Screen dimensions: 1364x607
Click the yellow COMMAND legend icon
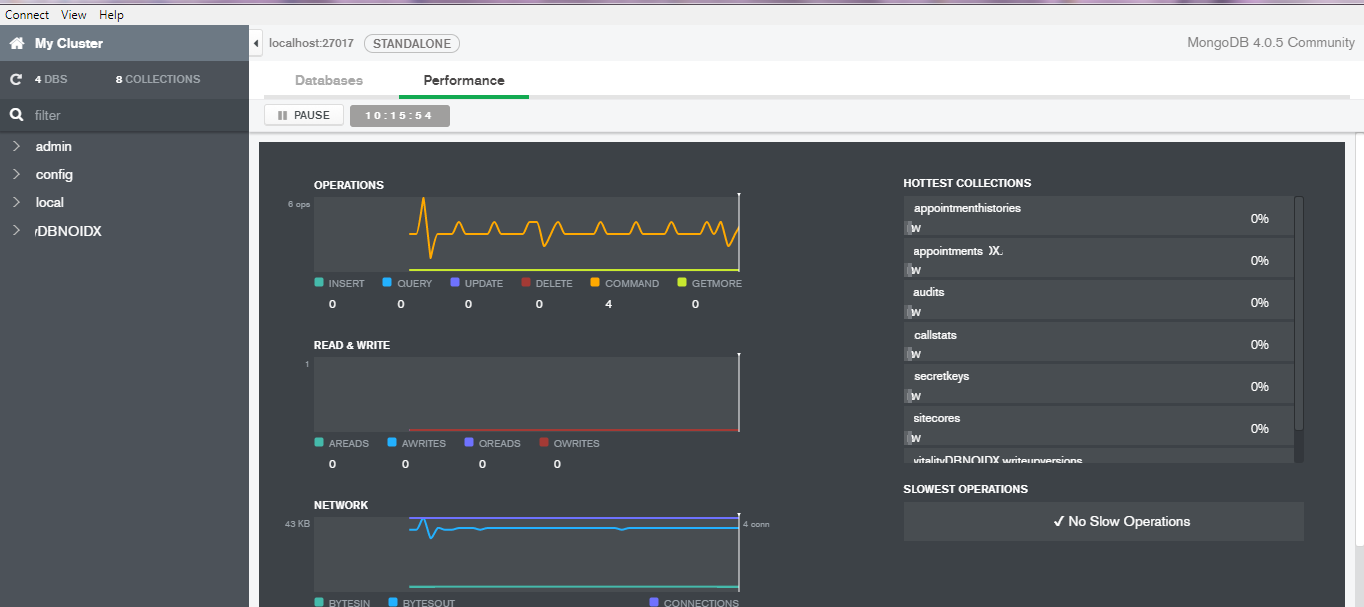pyautogui.click(x=597, y=283)
